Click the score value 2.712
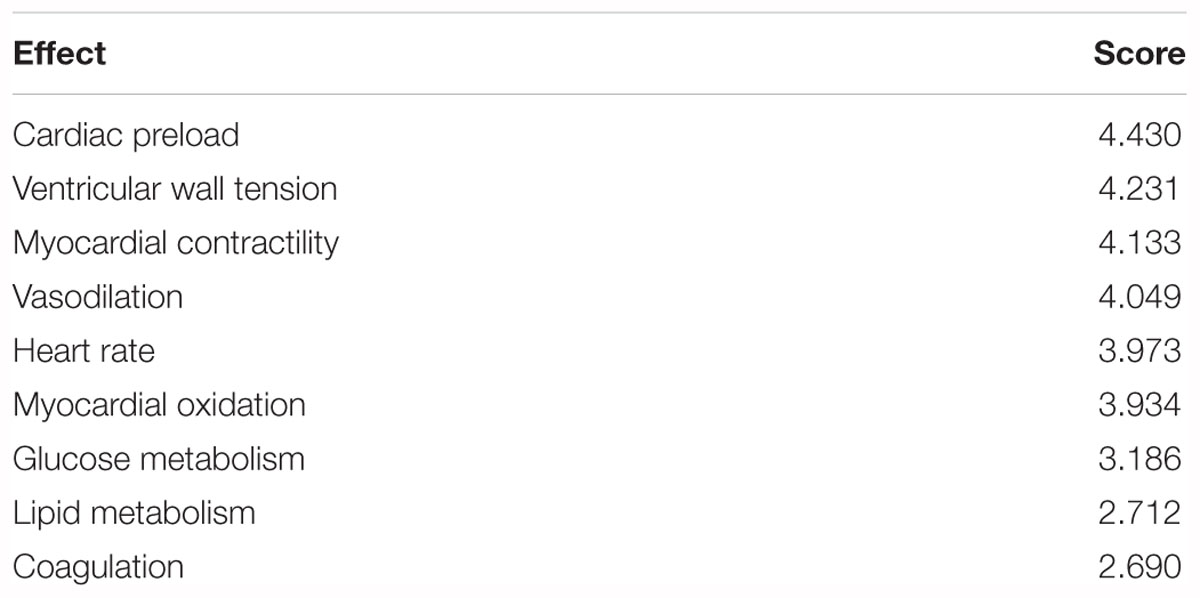The image size is (1200, 598). click(1140, 513)
